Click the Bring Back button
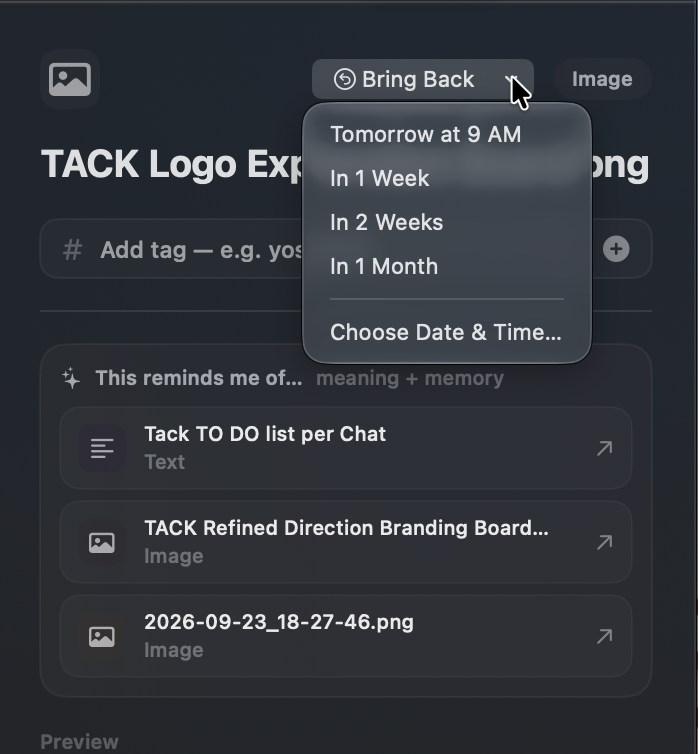This screenshot has height=754, width=698. tap(423, 79)
